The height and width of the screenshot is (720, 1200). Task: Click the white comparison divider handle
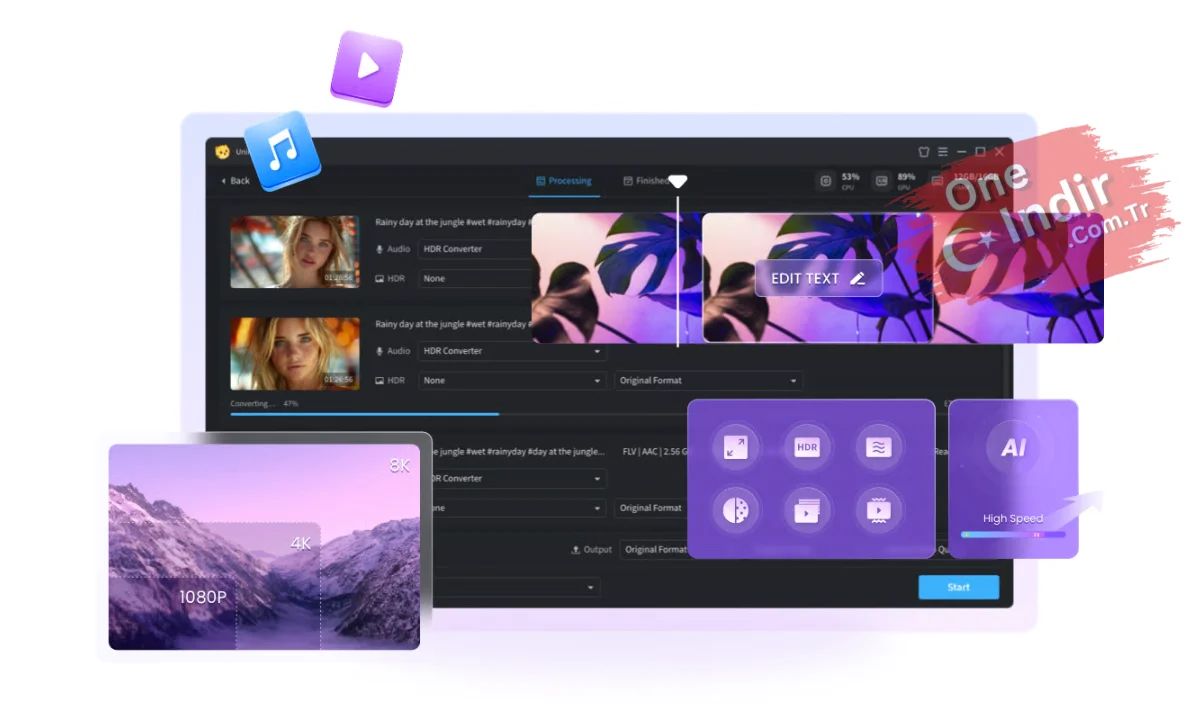point(677,182)
